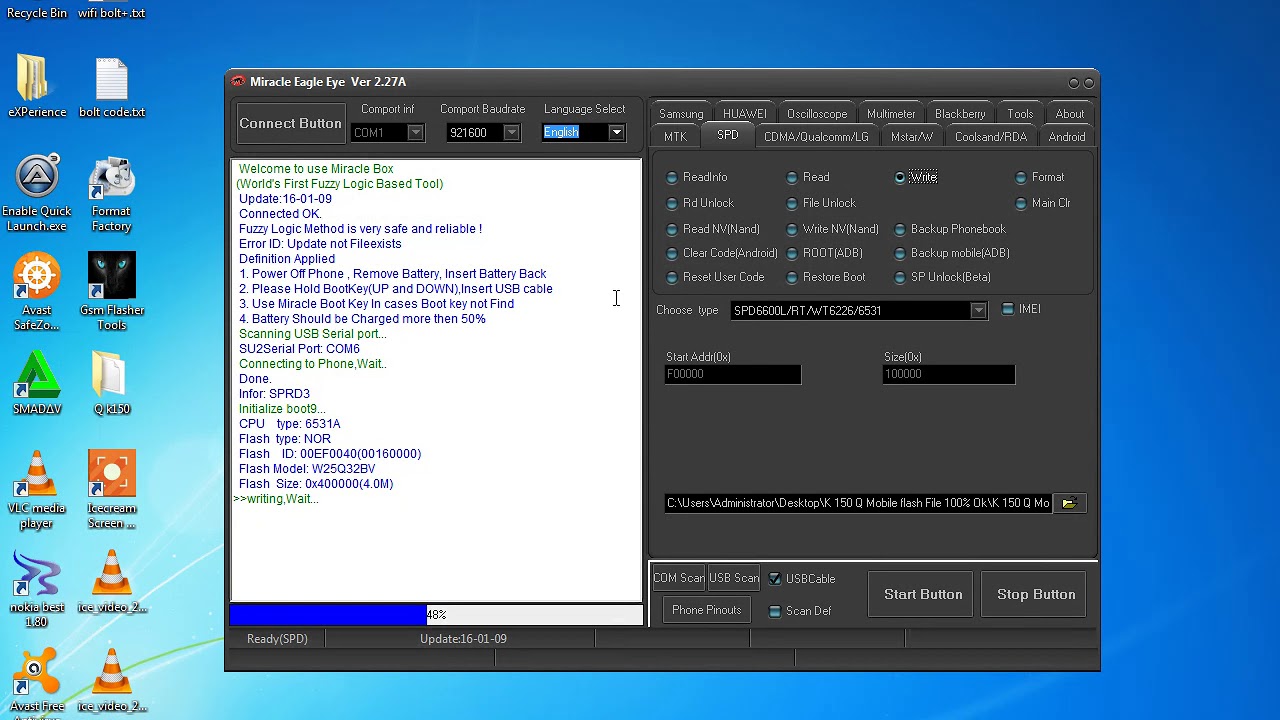The width and height of the screenshot is (1280, 720).
Task: Open the Q k150 folder
Action: [112, 384]
